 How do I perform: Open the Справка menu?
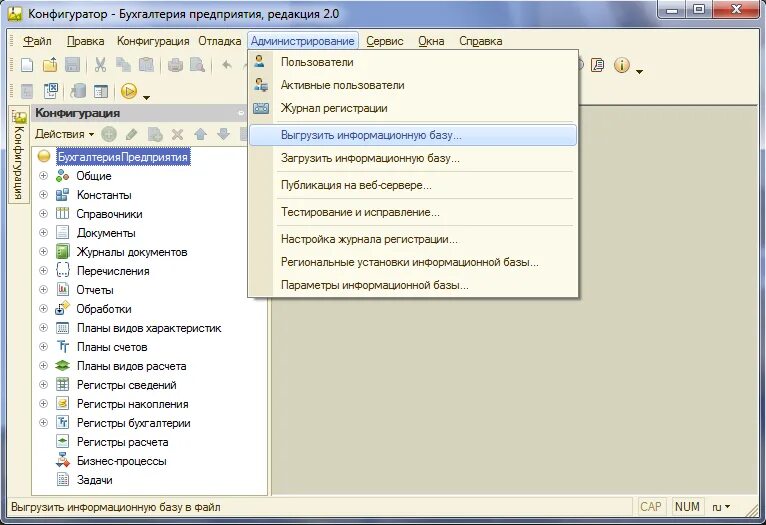481,41
